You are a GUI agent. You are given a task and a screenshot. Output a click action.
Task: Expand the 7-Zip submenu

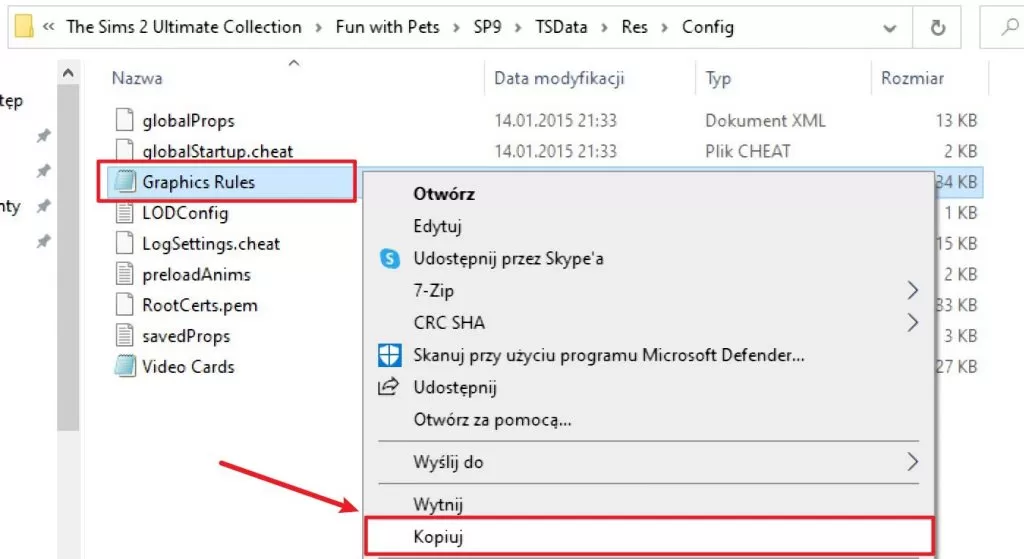coord(912,290)
